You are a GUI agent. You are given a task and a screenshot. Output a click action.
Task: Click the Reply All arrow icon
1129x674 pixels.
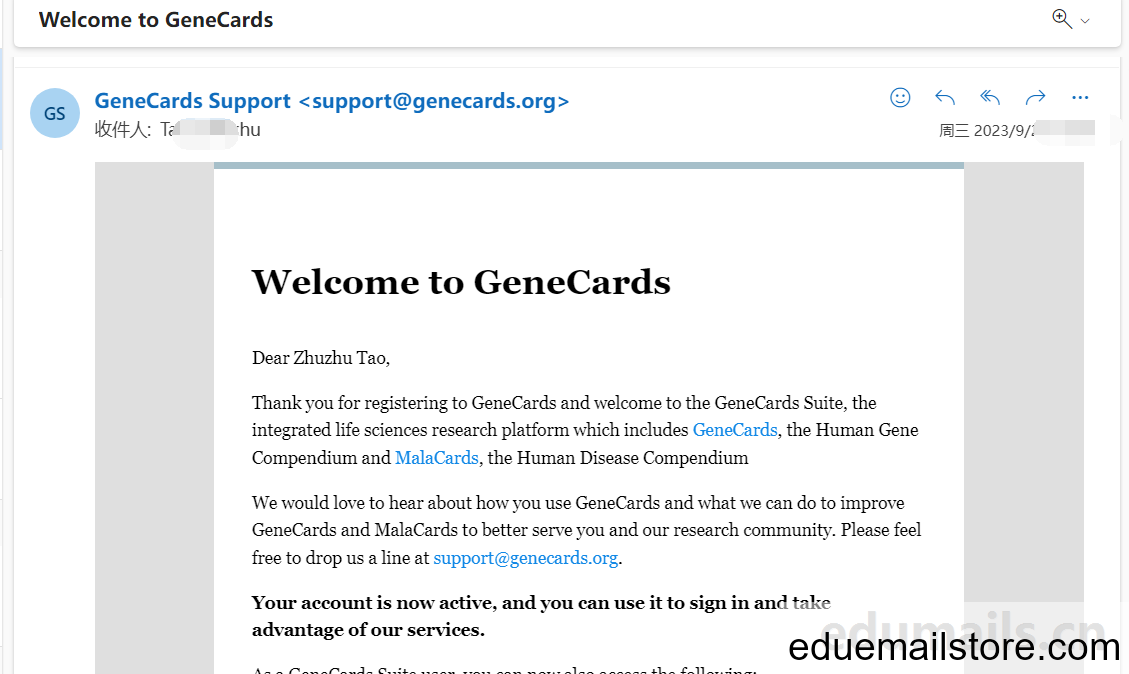pos(990,97)
